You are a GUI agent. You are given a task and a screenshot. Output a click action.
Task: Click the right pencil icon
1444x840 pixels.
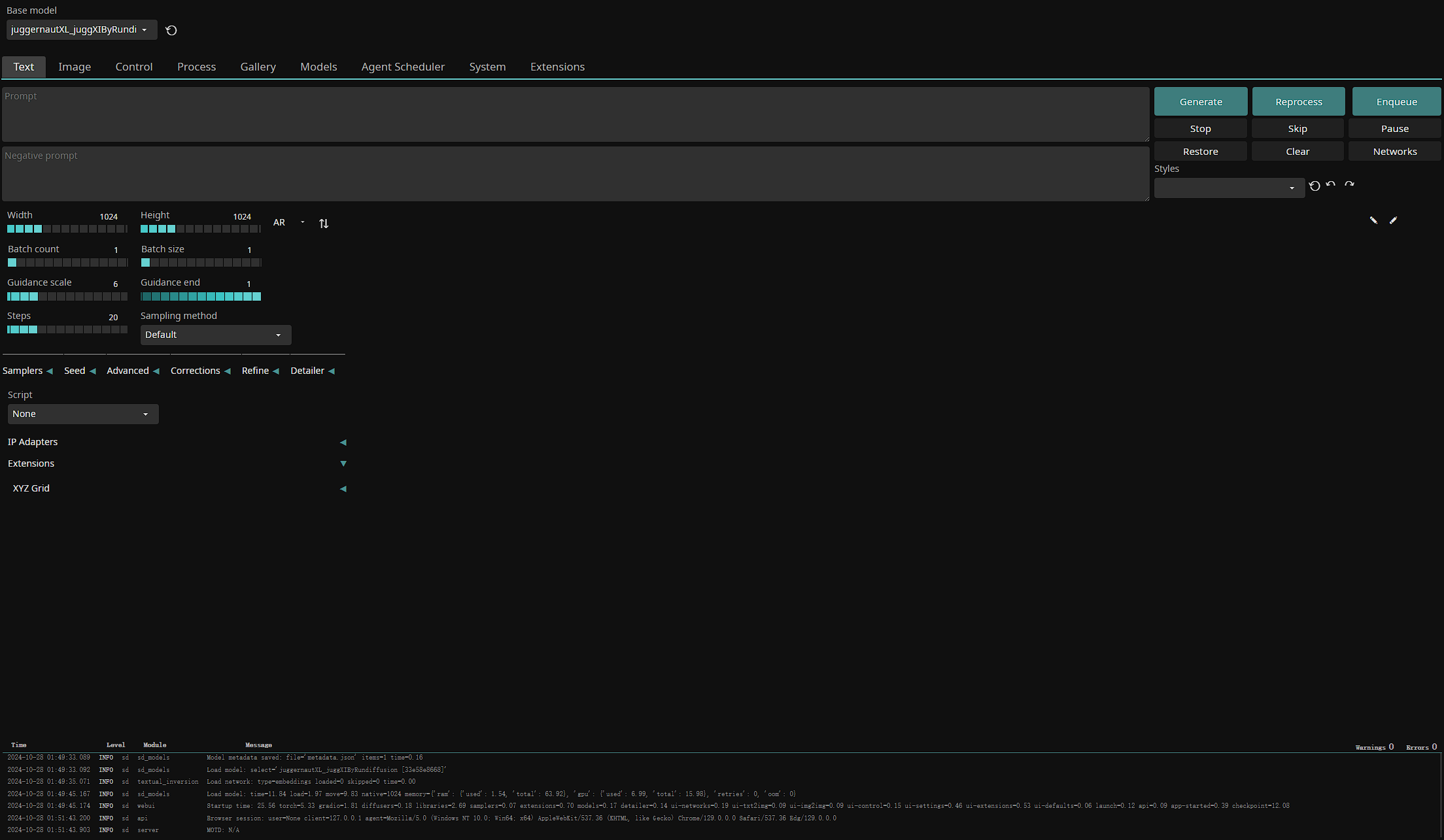[1393, 220]
